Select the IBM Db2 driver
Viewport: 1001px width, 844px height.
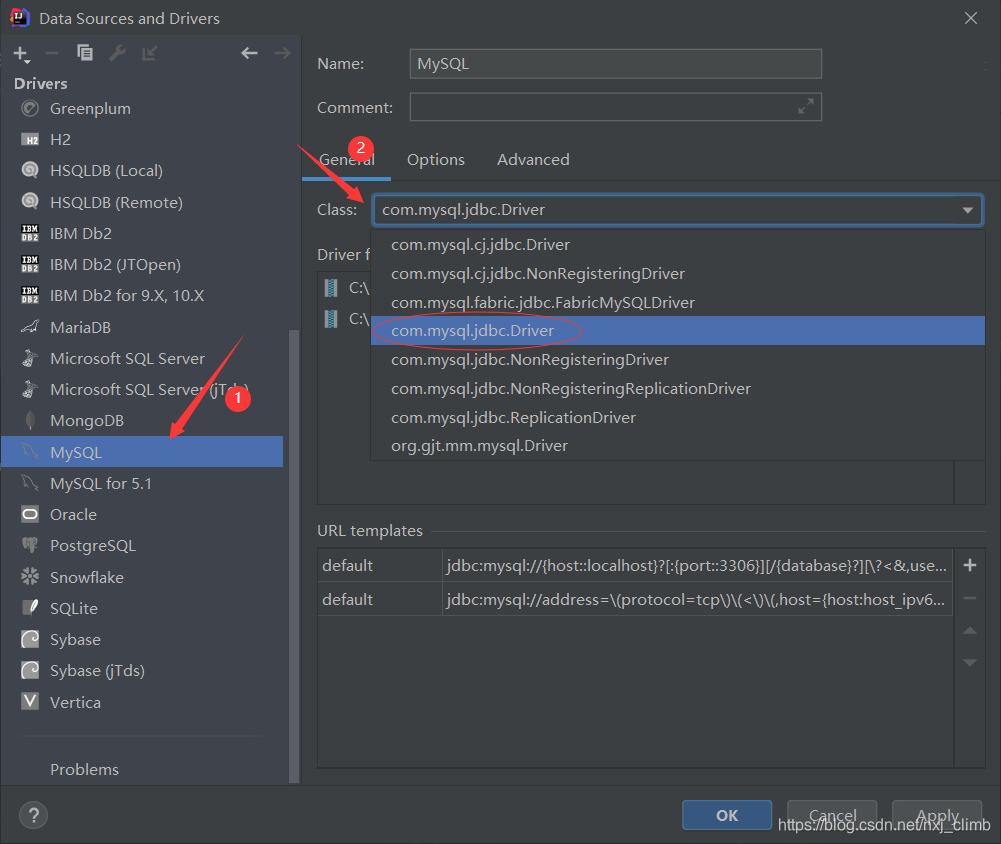pos(142,234)
